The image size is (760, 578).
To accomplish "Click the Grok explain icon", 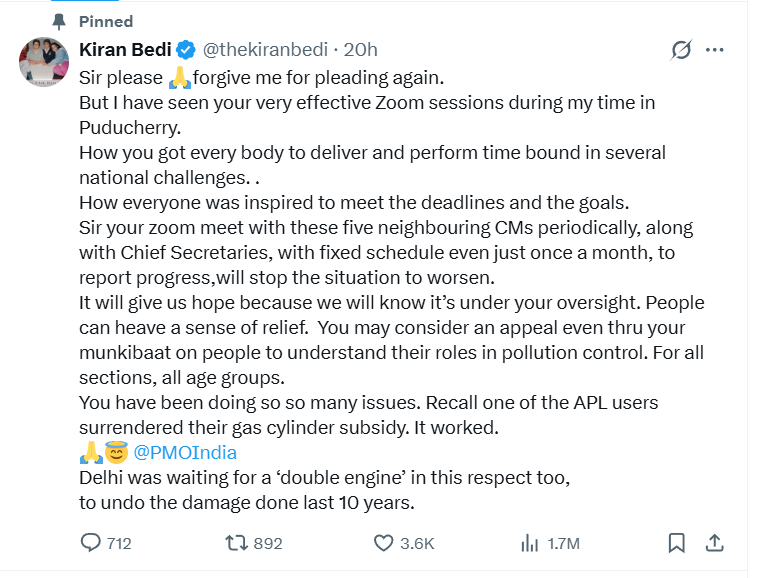I will [x=681, y=50].
